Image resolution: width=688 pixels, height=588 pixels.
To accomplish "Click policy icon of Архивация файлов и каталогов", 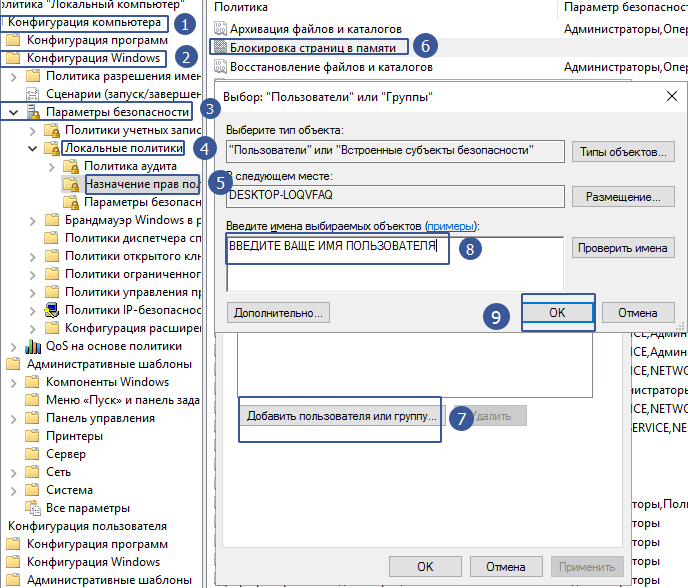I will pyautogui.click(x=220, y=29).
